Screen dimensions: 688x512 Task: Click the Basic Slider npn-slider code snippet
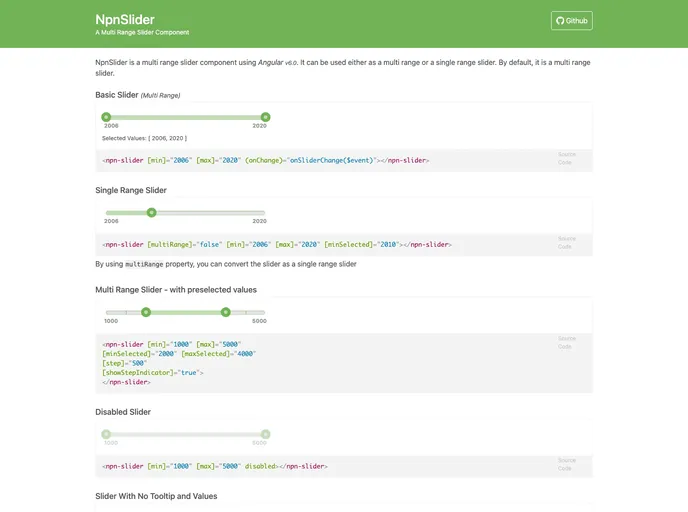tap(266, 161)
